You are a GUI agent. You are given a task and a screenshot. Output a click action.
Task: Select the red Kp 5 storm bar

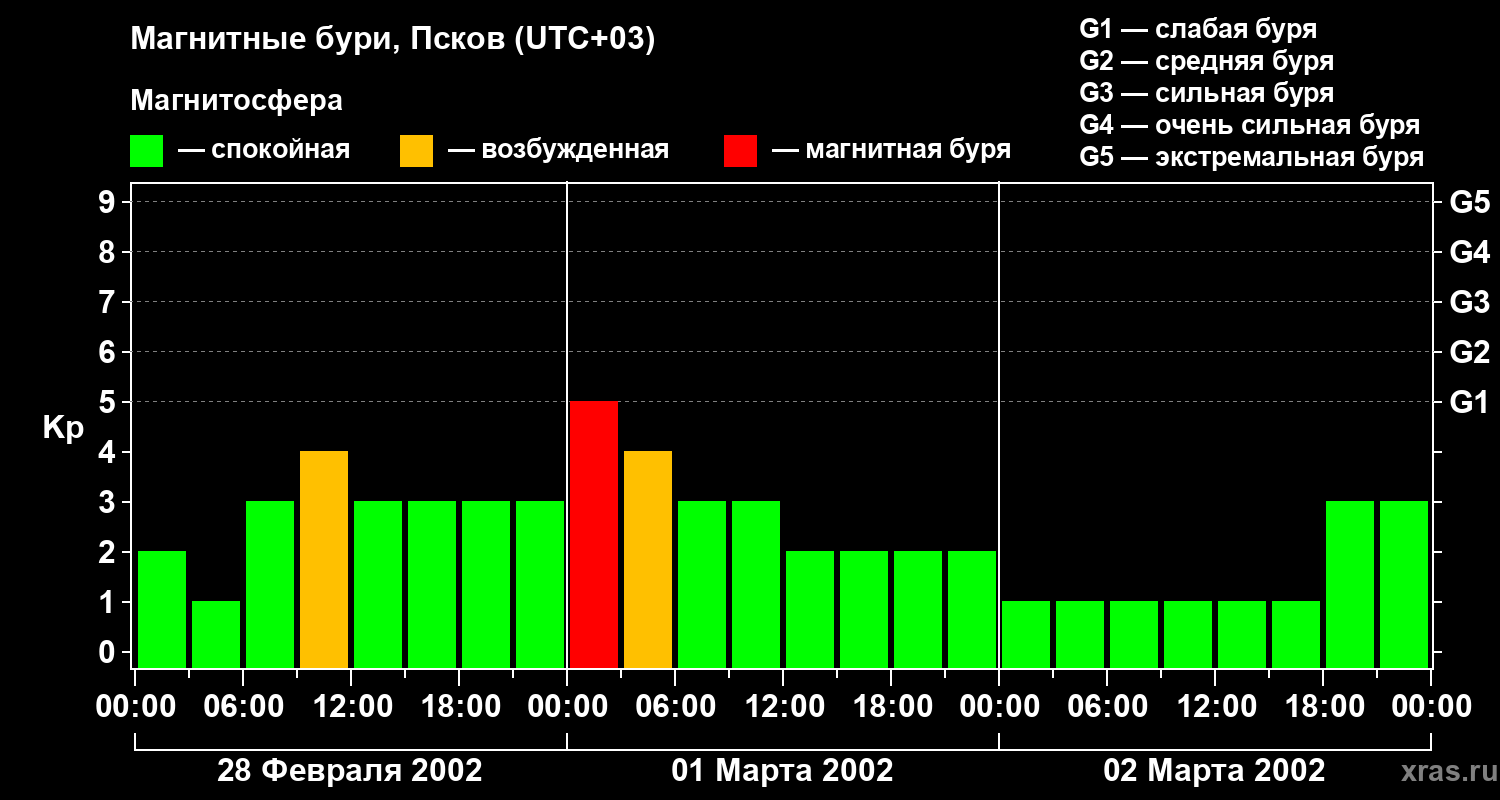pos(594,534)
